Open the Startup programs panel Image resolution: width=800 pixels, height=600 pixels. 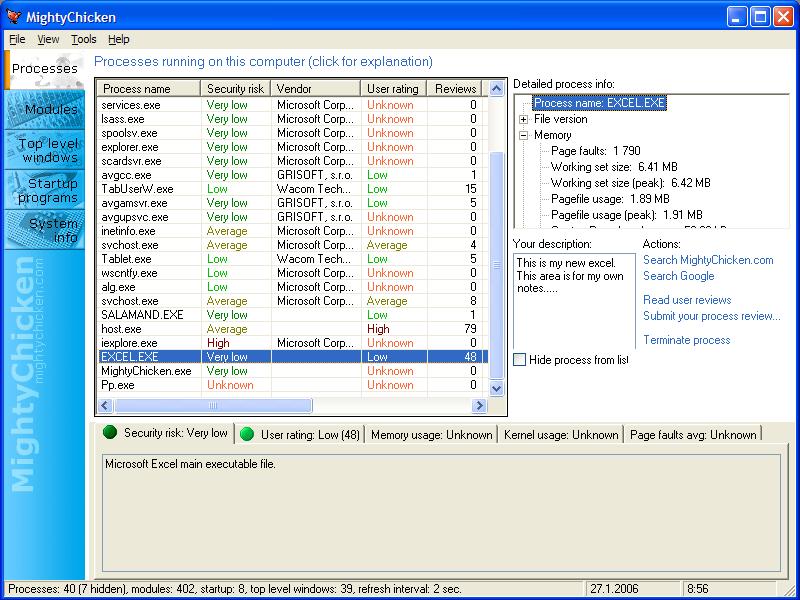click(x=44, y=190)
